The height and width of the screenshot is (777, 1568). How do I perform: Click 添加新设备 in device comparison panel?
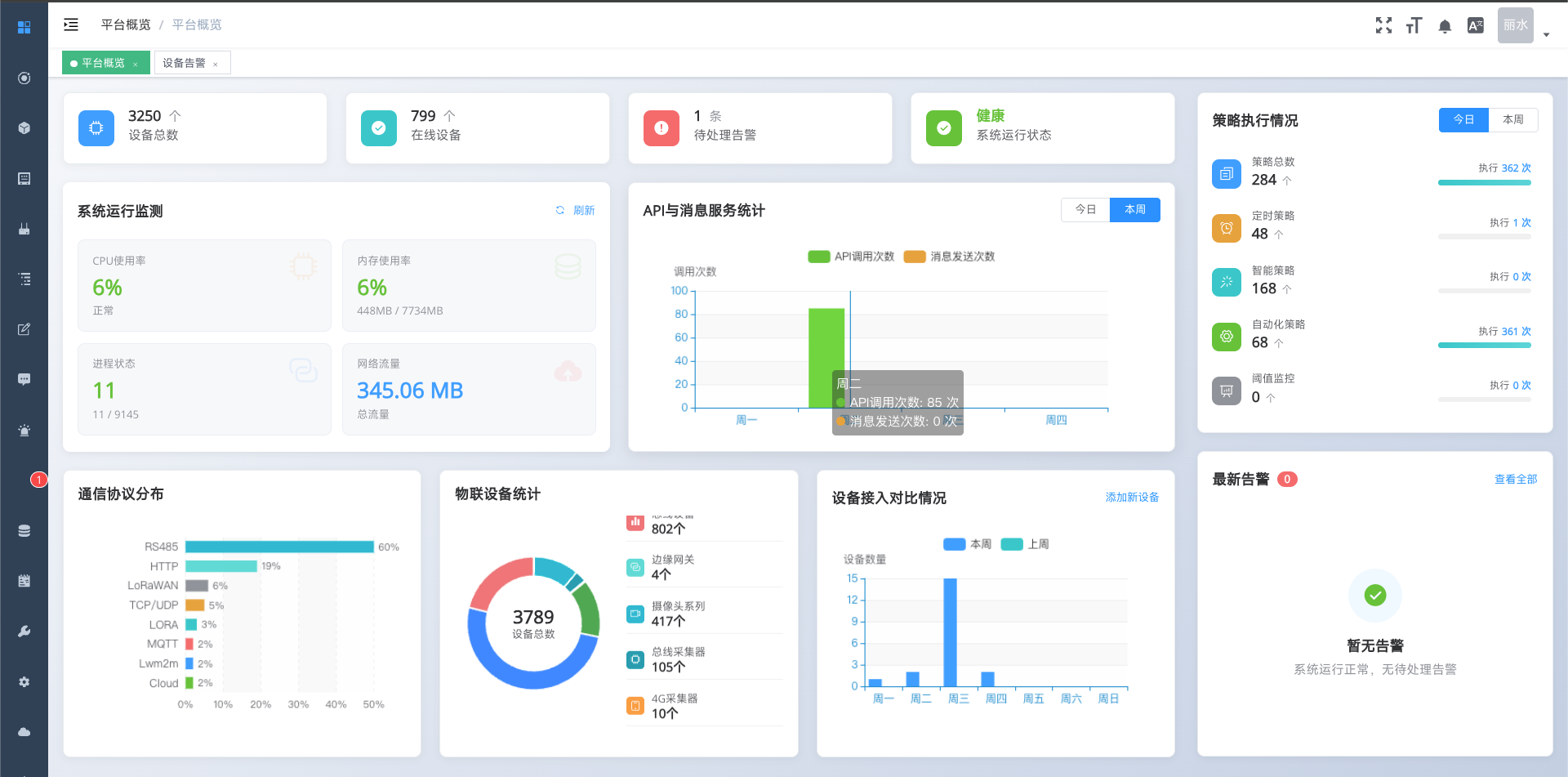pyautogui.click(x=1133, y=497)
